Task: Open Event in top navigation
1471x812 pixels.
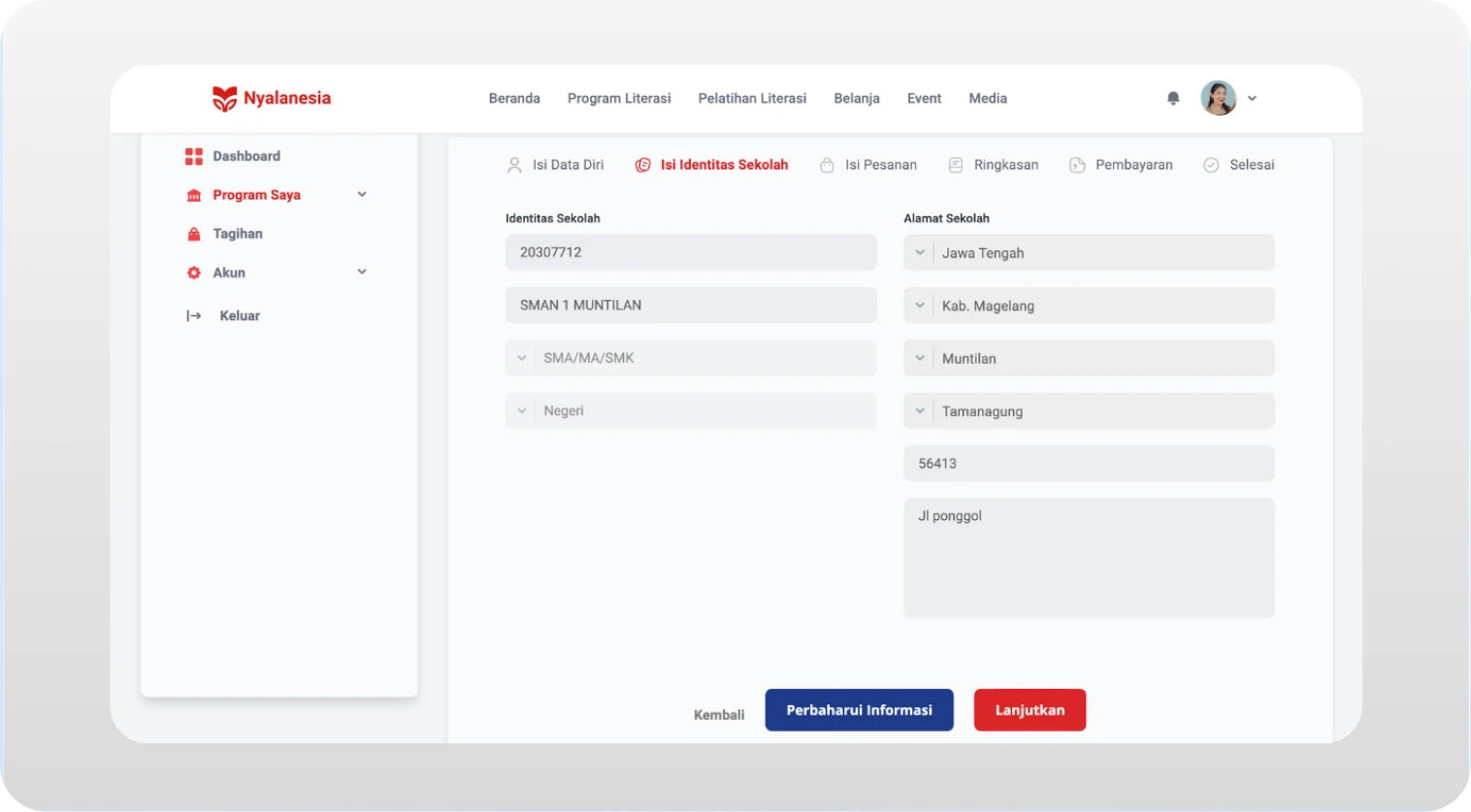Action: 924,98
